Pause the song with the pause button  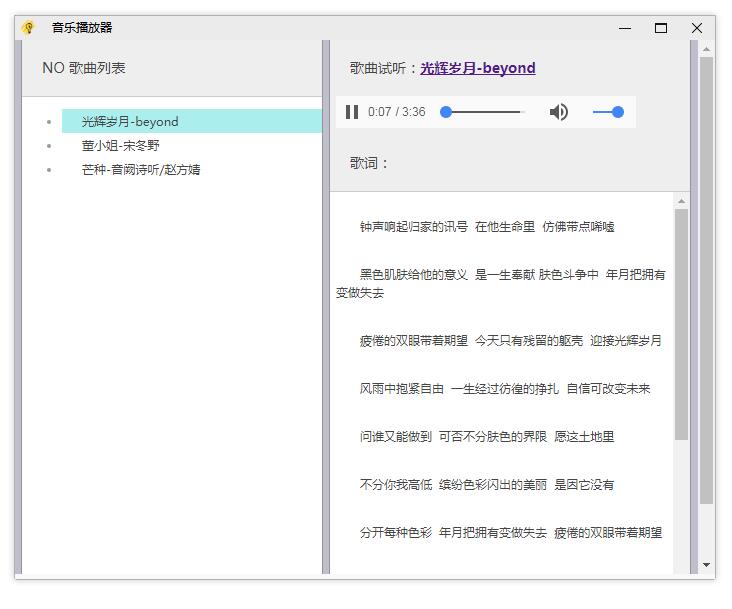[352, 112]
